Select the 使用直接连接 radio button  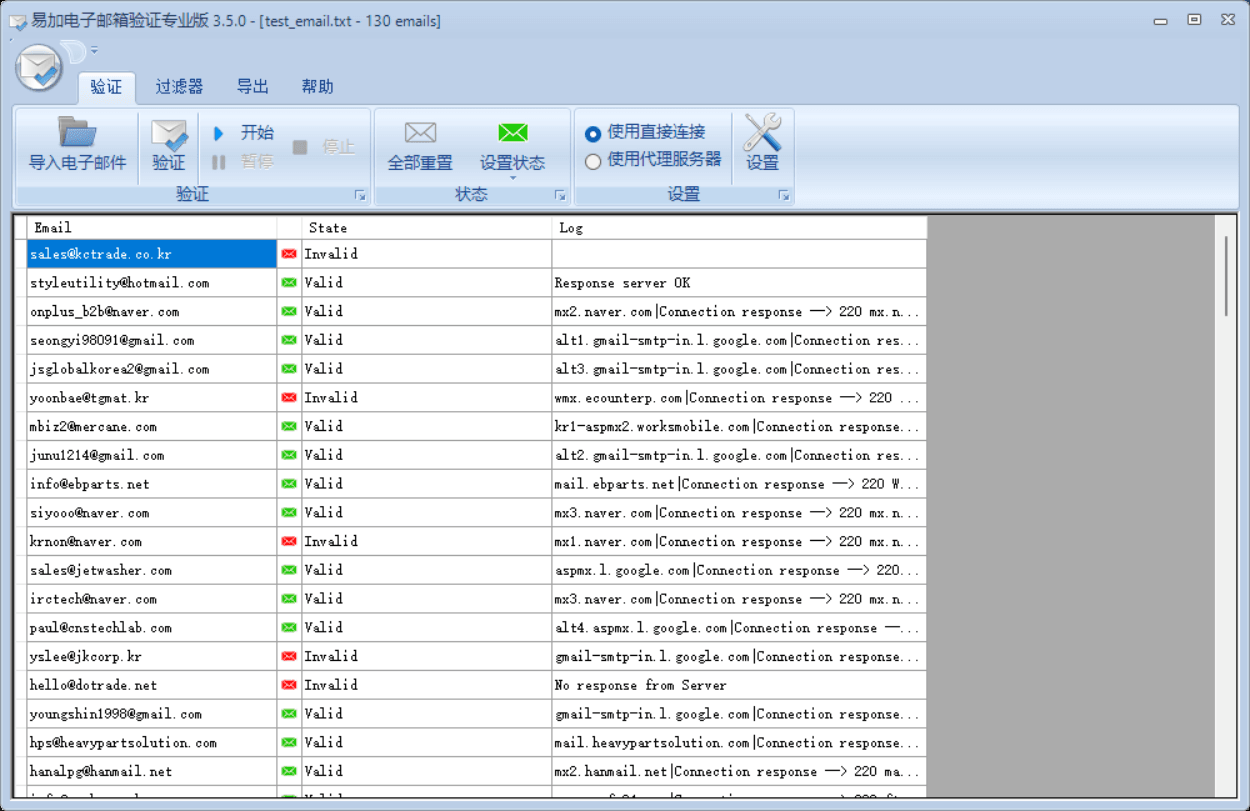593,133
